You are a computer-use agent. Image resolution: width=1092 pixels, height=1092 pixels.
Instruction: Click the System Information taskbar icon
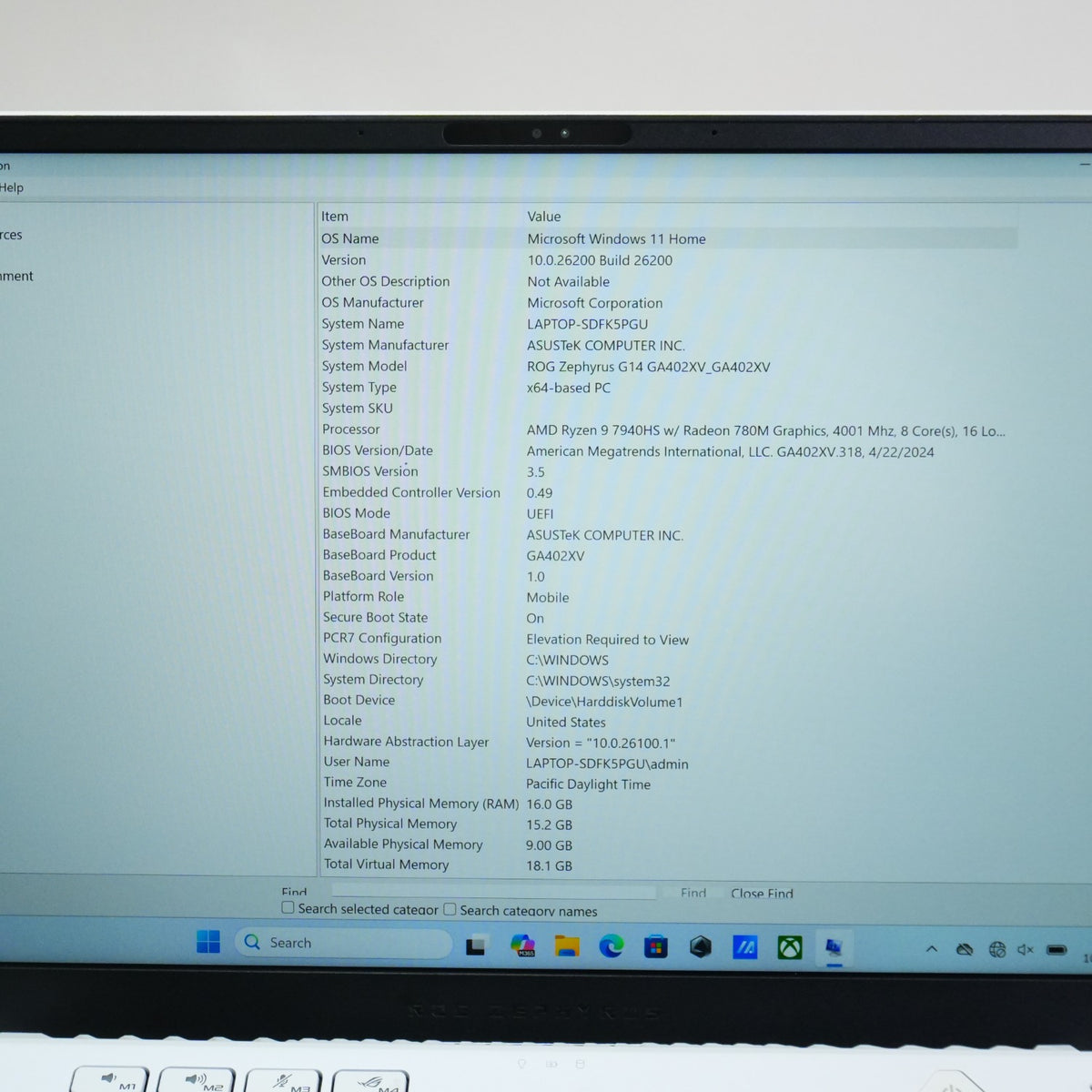[834, 948]
